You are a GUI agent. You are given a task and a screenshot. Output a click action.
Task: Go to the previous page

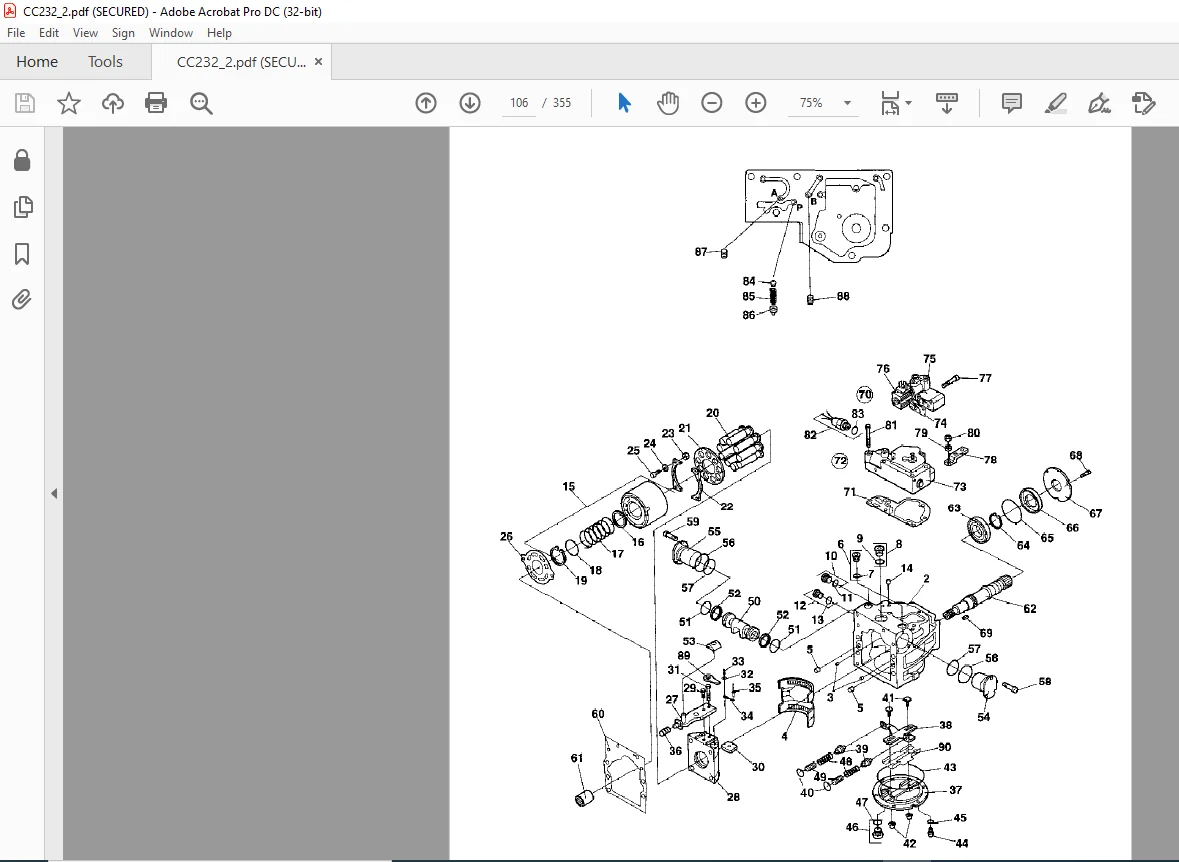click(426, 103)
